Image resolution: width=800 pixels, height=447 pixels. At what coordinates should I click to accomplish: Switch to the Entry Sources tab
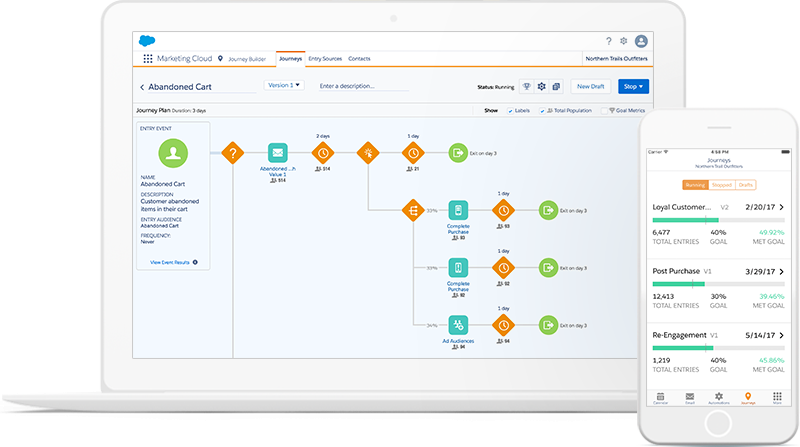[325, 59]
